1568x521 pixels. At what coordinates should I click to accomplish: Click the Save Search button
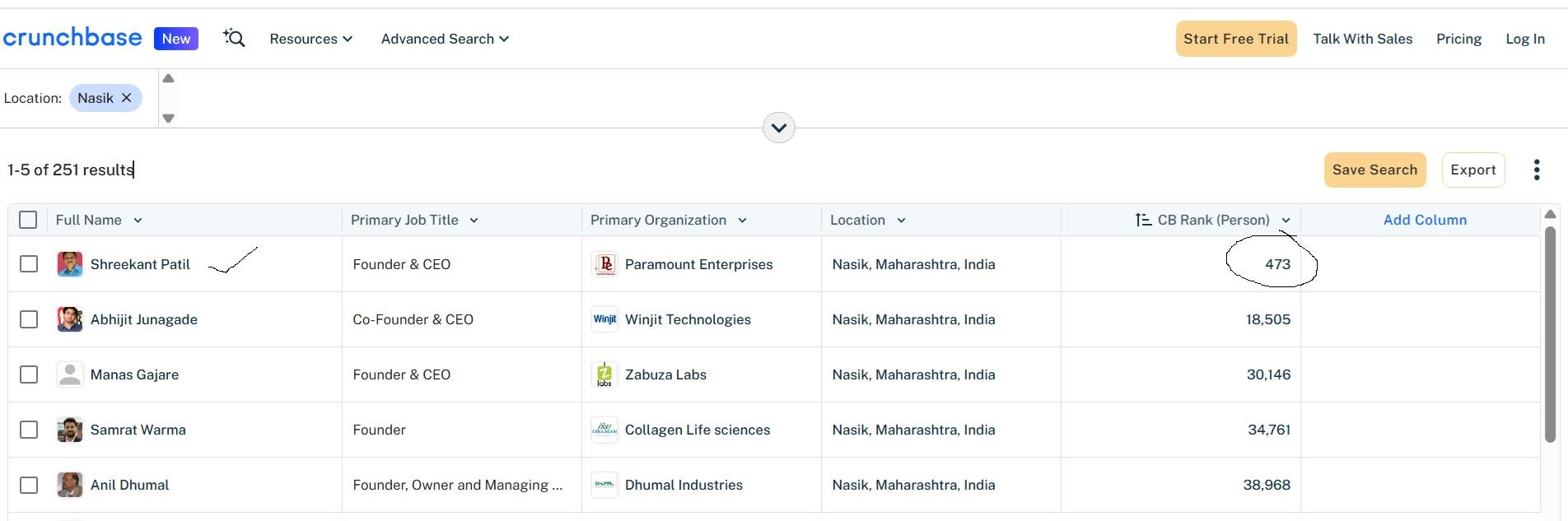coord(1375,170)
